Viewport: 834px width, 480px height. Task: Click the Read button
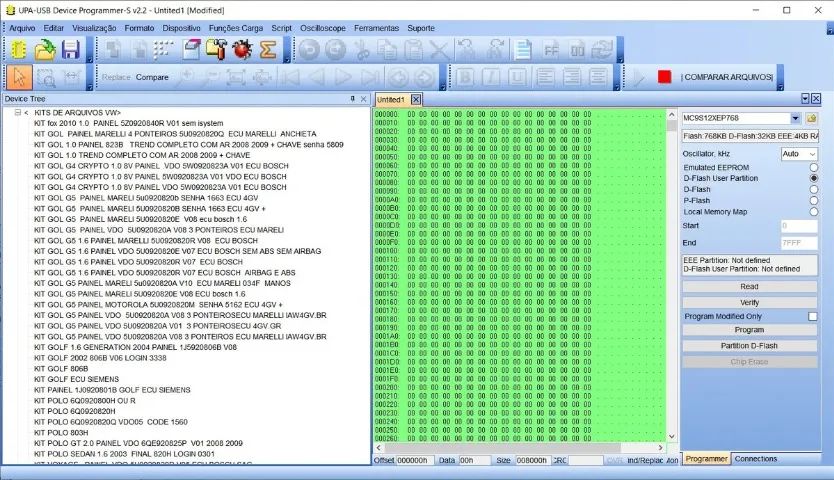click(749, 287)
